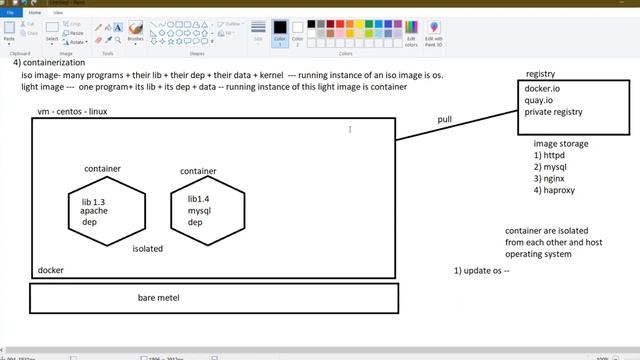Click the Crop command
The width and height of the screenshot is (640, 360).
(x=72, y=24)
